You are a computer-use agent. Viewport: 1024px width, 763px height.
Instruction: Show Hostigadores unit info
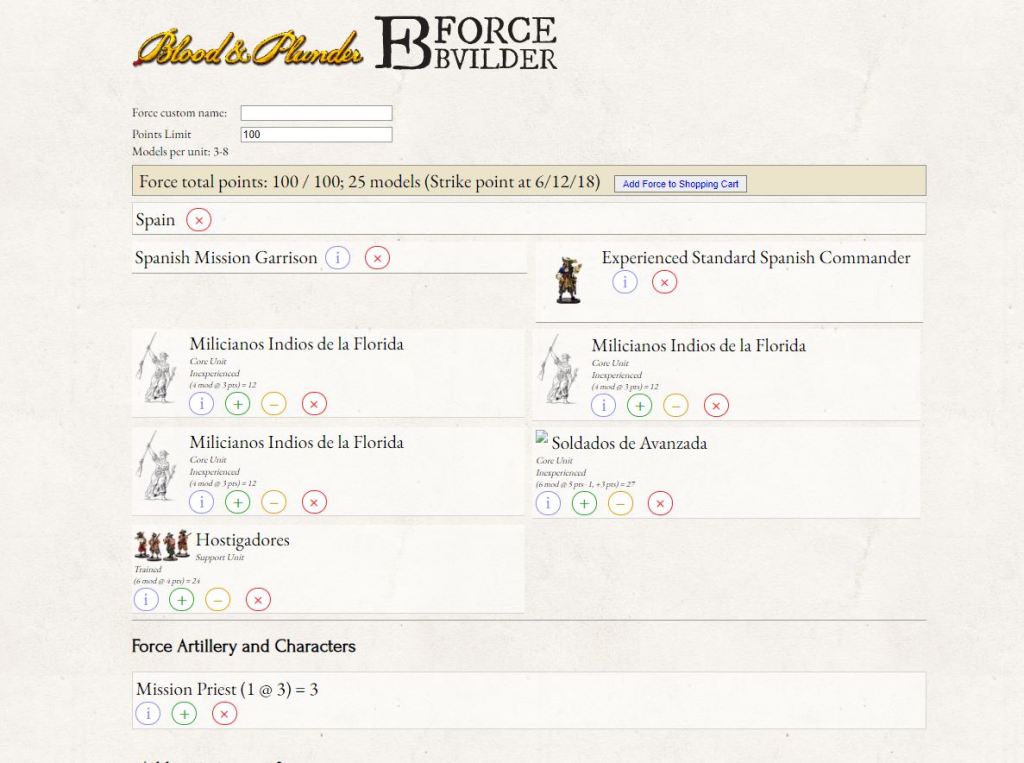(x=146, y=600)
